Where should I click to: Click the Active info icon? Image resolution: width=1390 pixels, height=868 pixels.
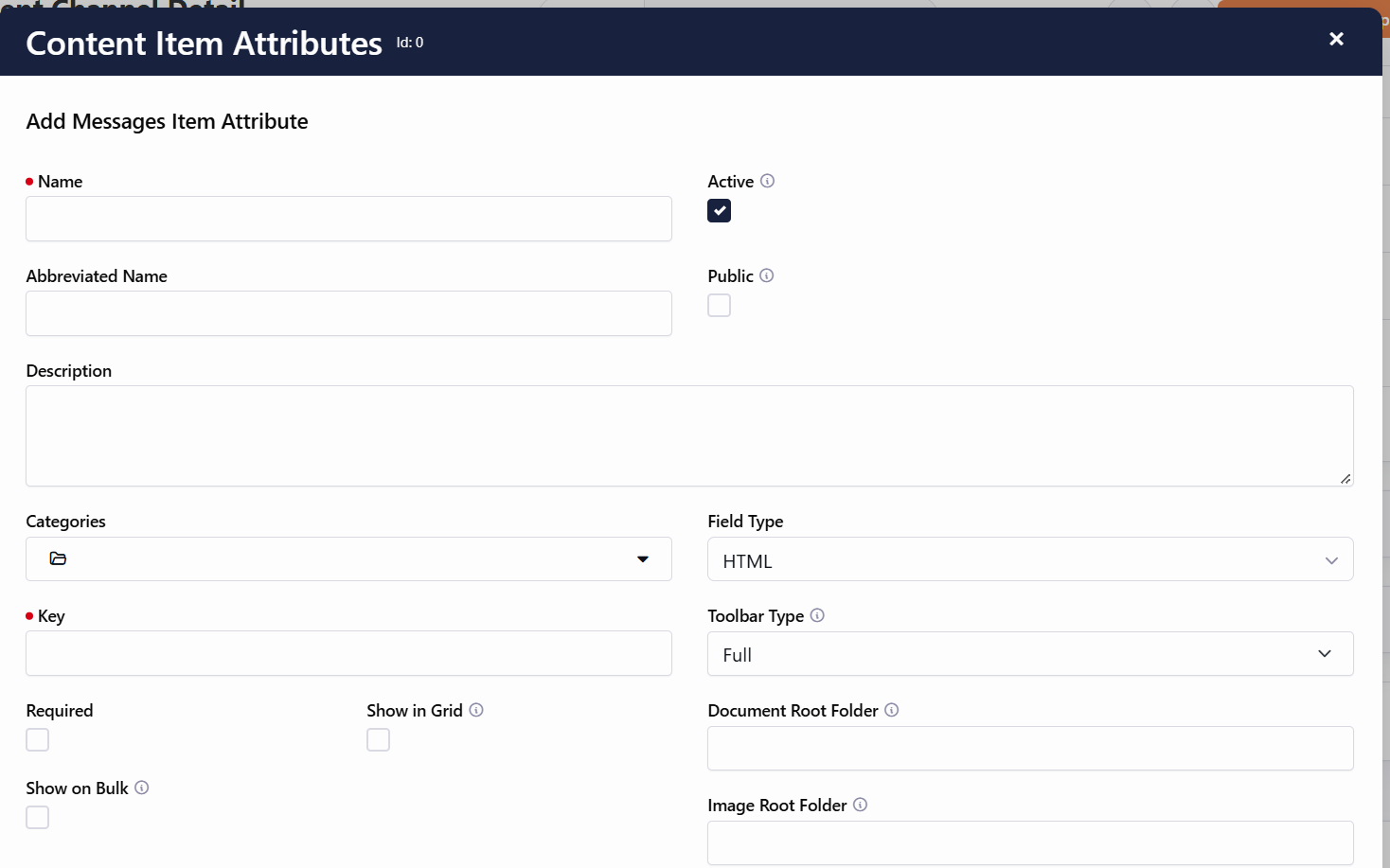(x=767, y=181)
